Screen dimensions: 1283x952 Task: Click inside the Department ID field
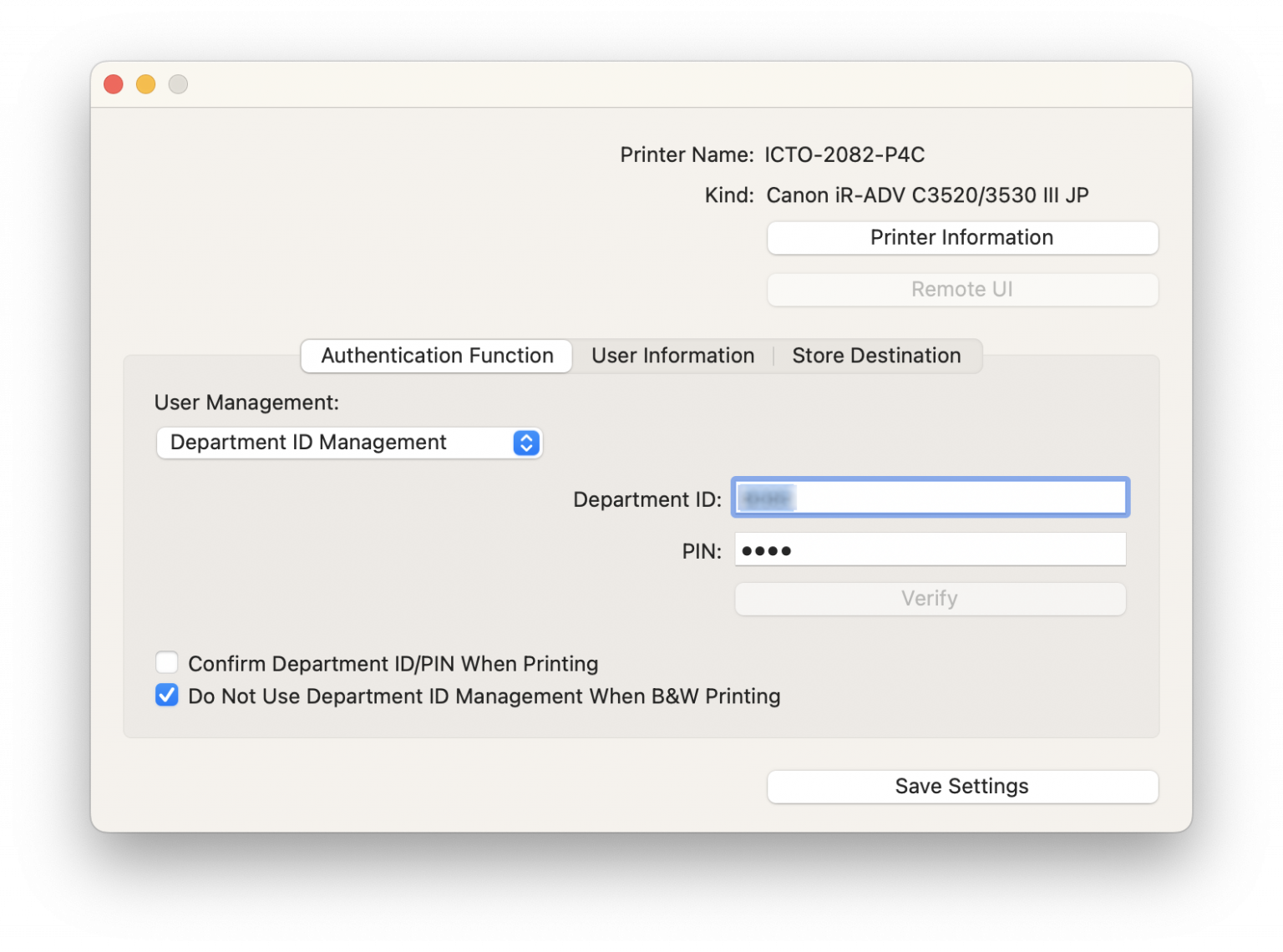(929, 497)
